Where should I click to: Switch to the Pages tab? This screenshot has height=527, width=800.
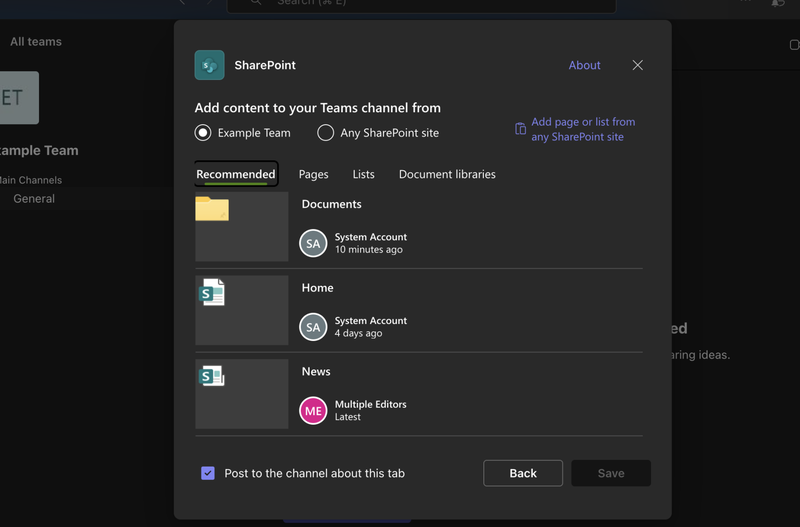pos(313,174)
